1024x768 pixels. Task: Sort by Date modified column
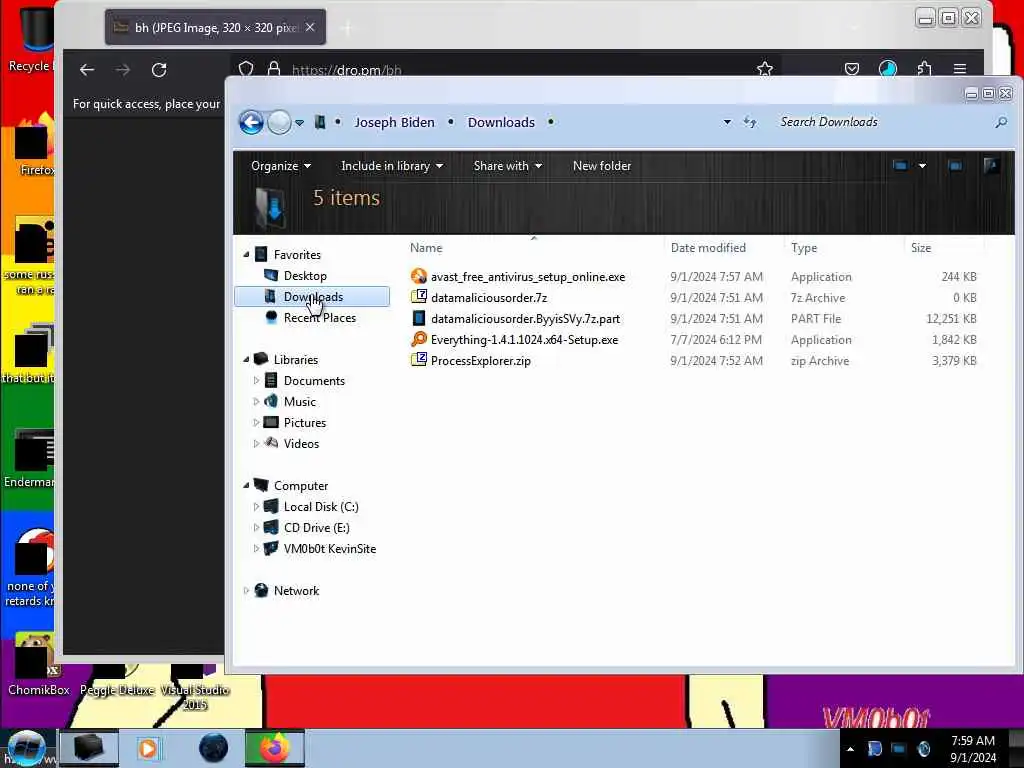click(x=708, y=248)
